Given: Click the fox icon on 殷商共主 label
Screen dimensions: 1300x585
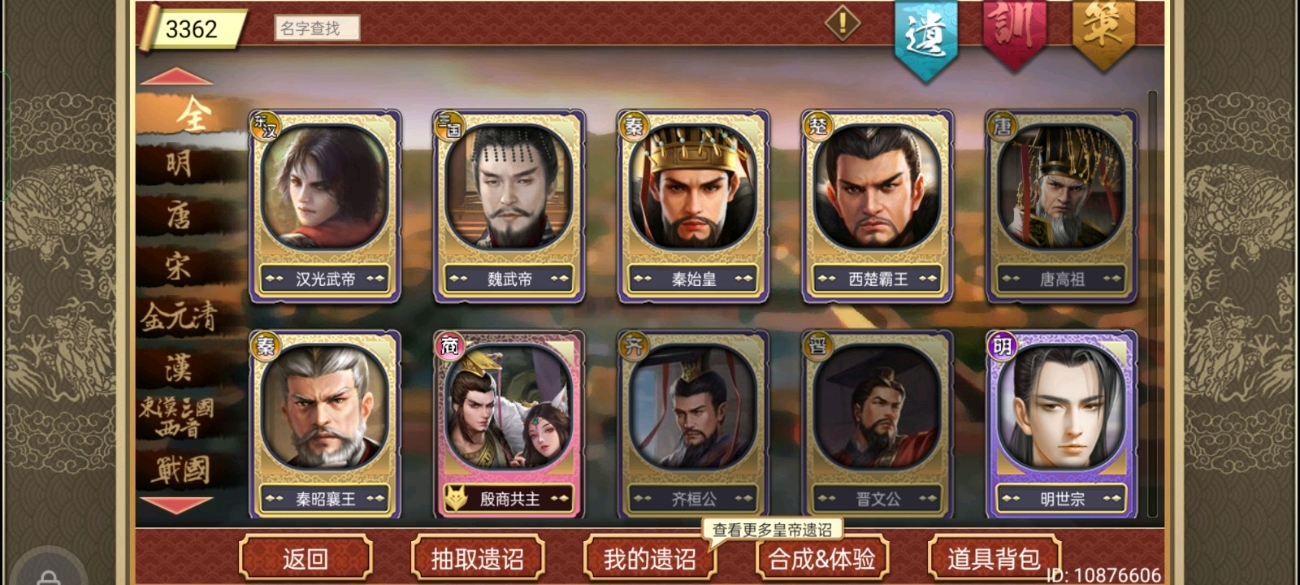Looking at the screenshot, I should [x=456, y=498].
